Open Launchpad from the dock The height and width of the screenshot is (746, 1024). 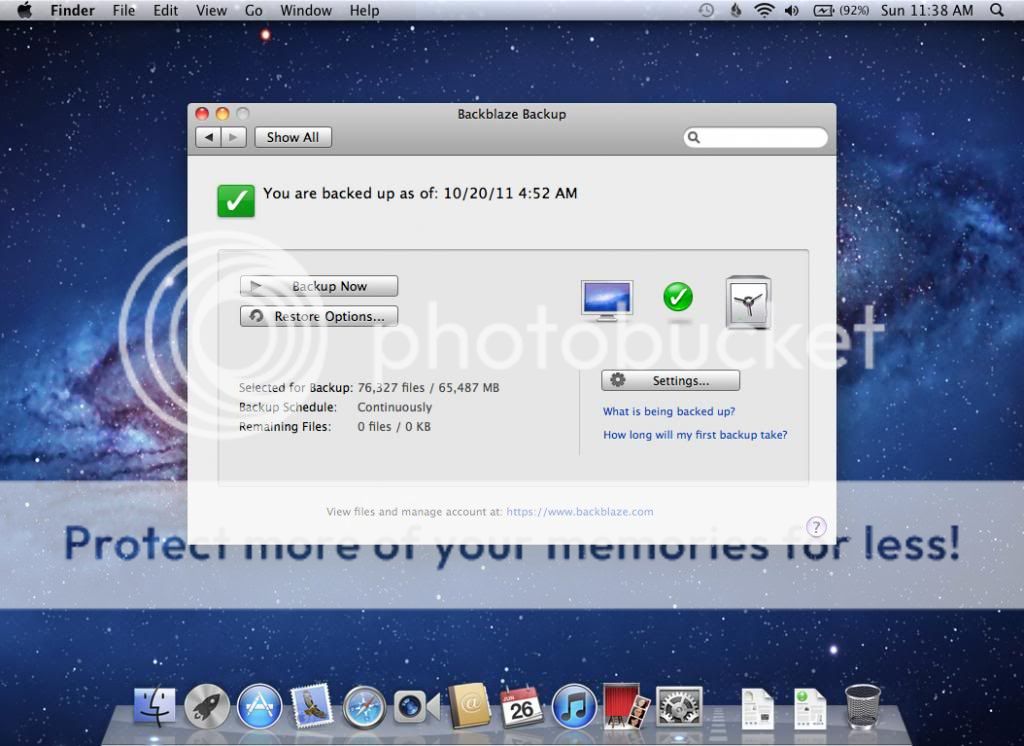(207, 706)
